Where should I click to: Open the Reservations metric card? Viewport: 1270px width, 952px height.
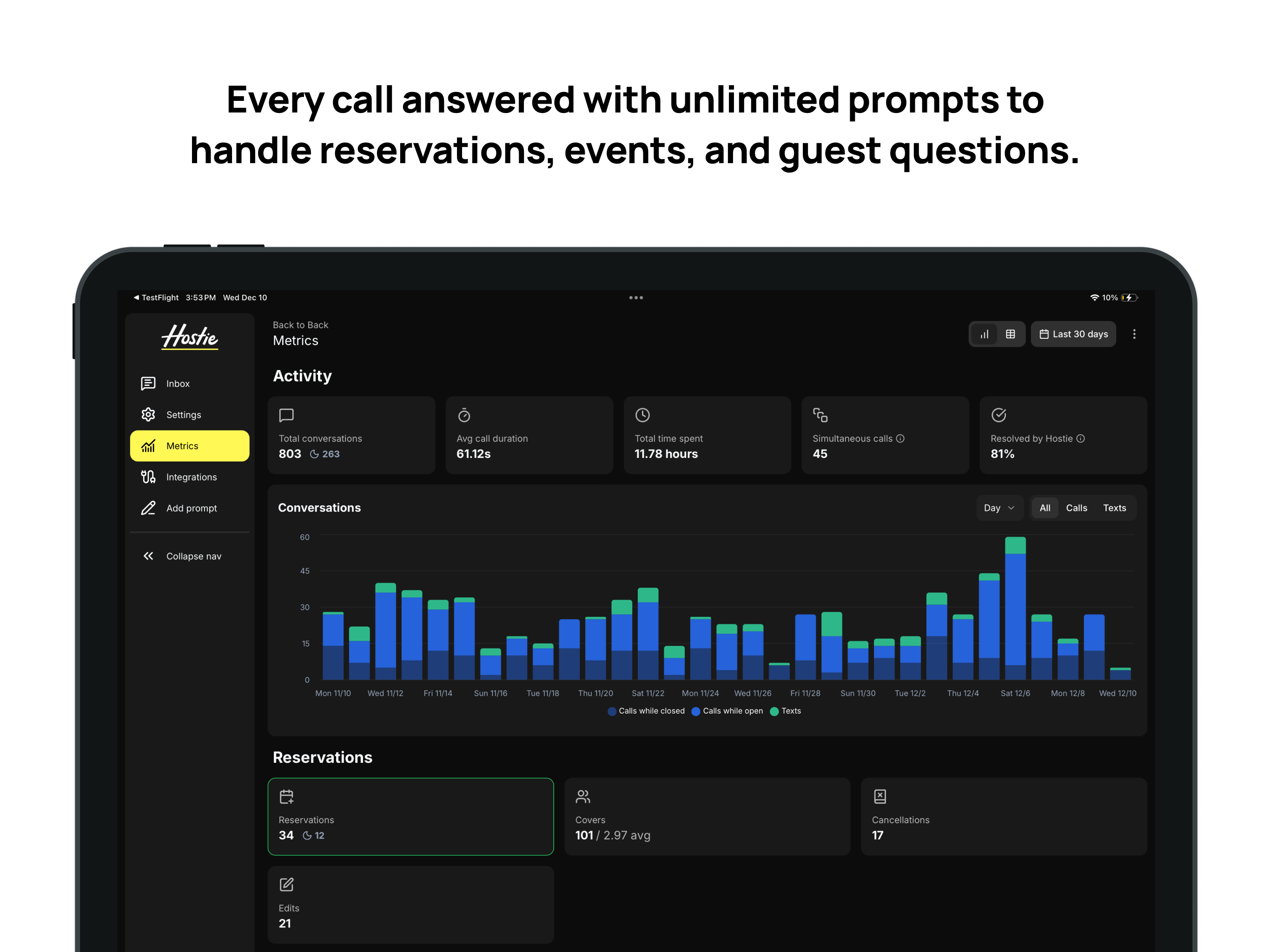(410, 816)
